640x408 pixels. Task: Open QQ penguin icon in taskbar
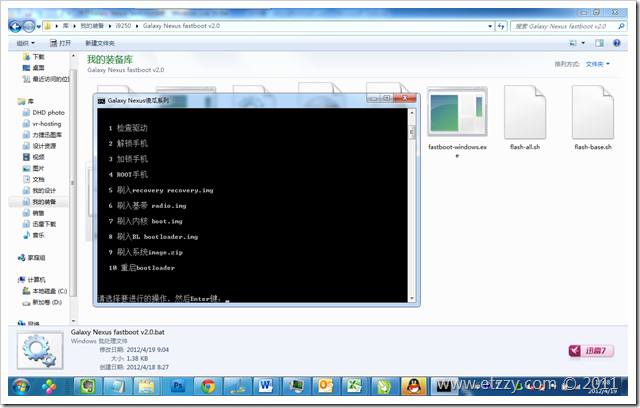414,386
